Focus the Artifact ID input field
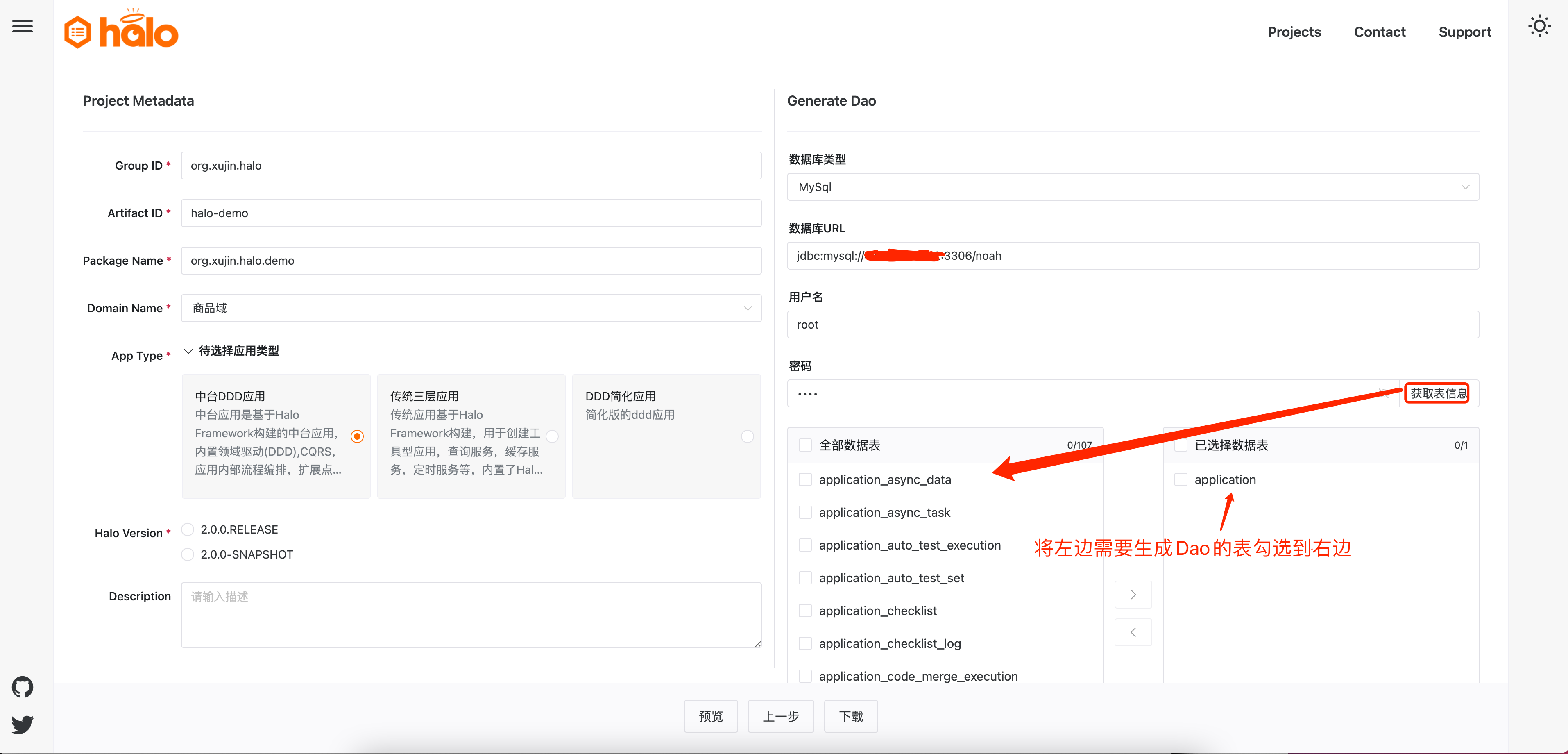Viewport: 1568px width, 754px height. click(x=471, y=213)
